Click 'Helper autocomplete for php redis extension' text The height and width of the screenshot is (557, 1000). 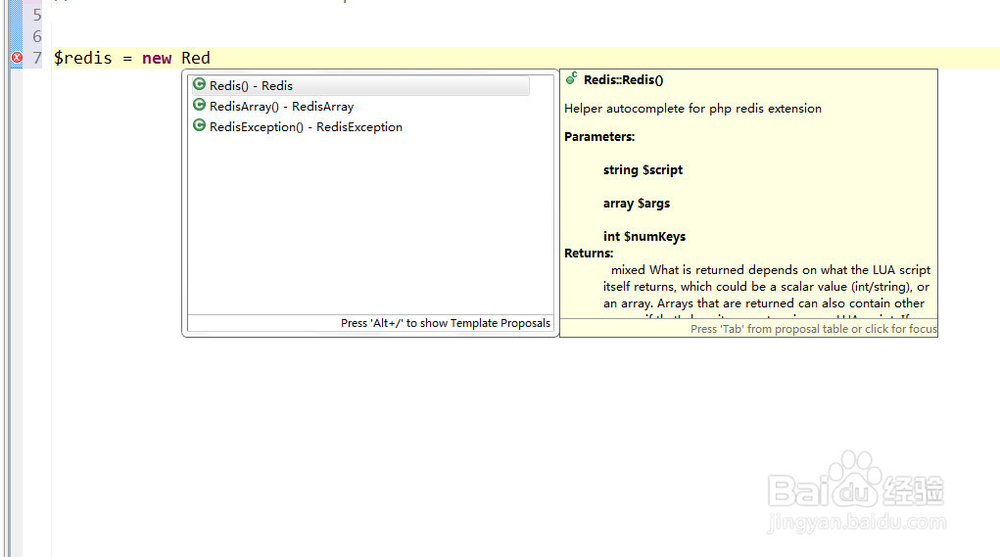click(x=693, y=108)
